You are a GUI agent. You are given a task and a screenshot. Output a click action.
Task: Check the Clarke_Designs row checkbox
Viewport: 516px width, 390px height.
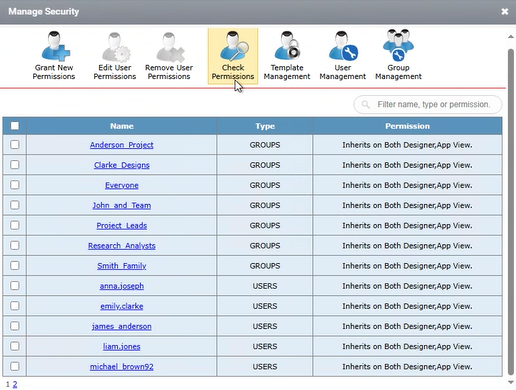point(15,165)
